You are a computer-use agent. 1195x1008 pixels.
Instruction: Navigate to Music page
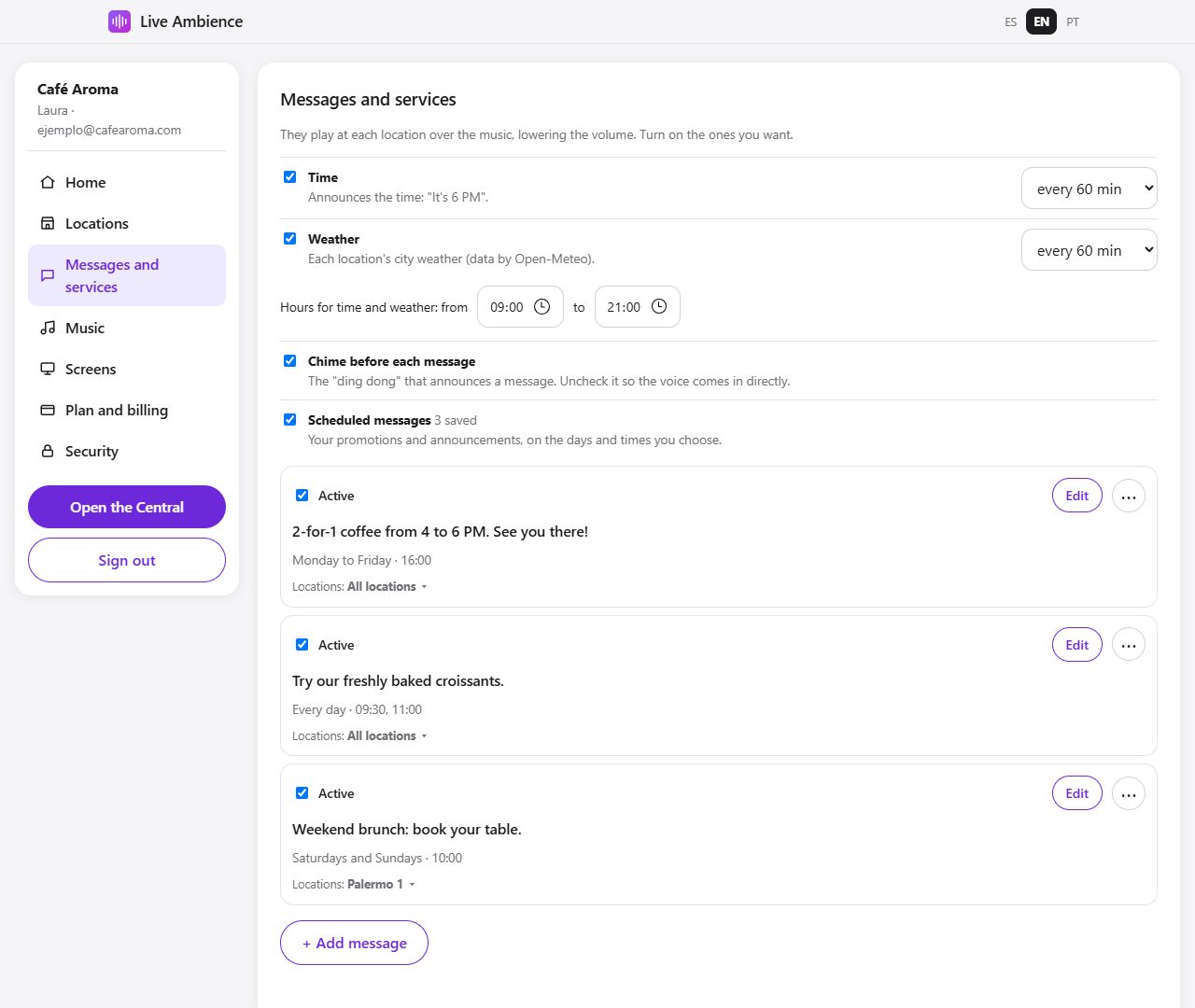127,328
